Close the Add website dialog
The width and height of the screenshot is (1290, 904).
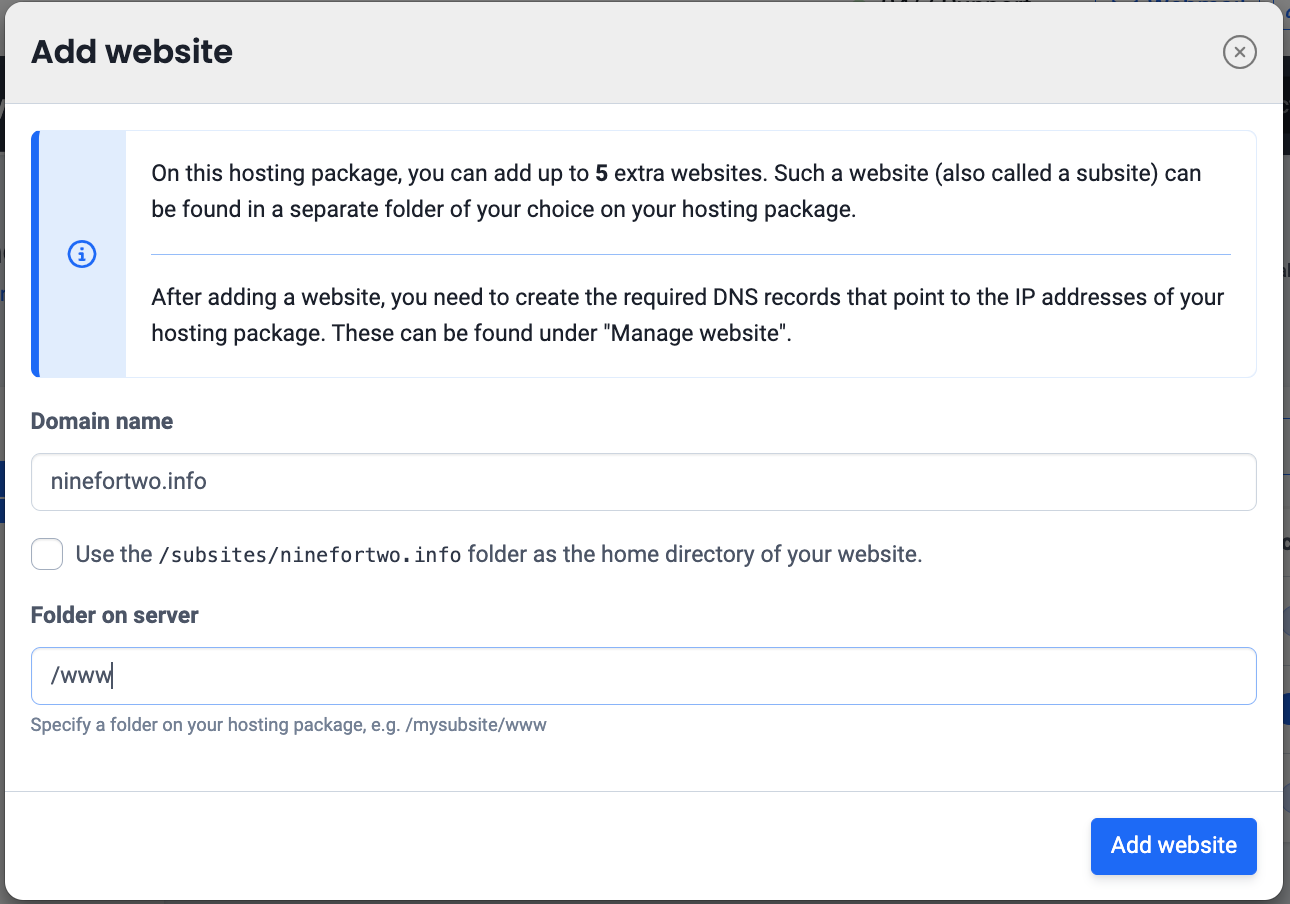pos(1239,52)
